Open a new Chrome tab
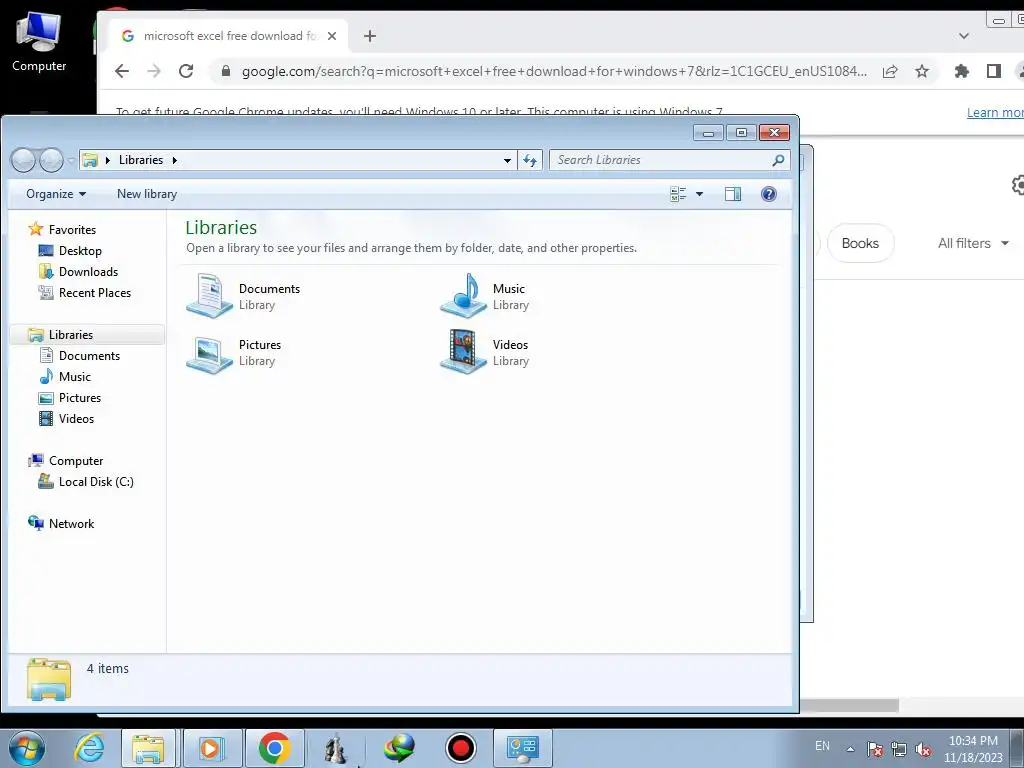Viewport: 1024px width, 768px height. click(x=370, y=36)
